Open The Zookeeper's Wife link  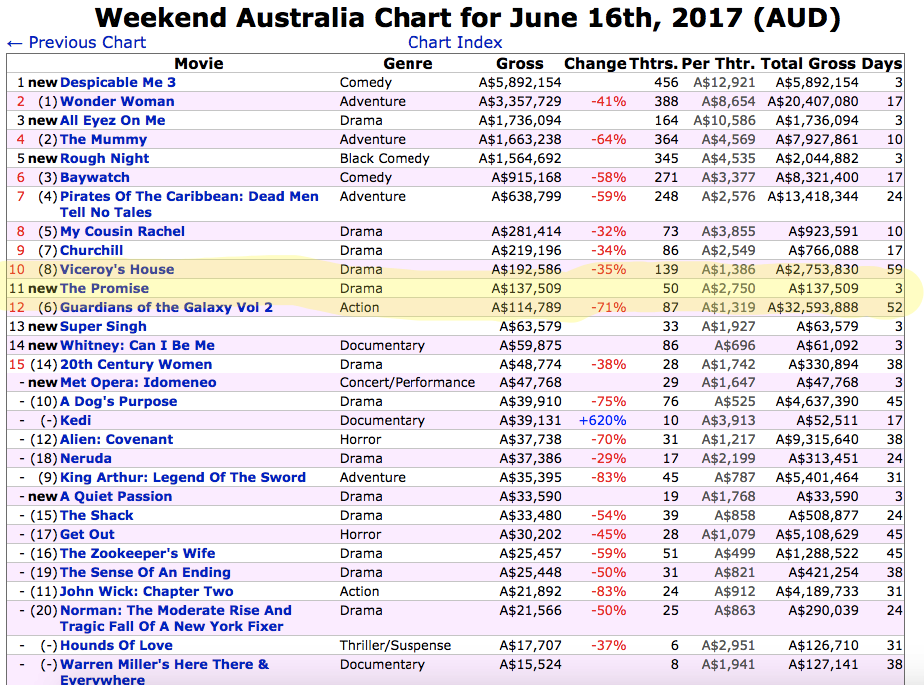[x=137, y=554]
